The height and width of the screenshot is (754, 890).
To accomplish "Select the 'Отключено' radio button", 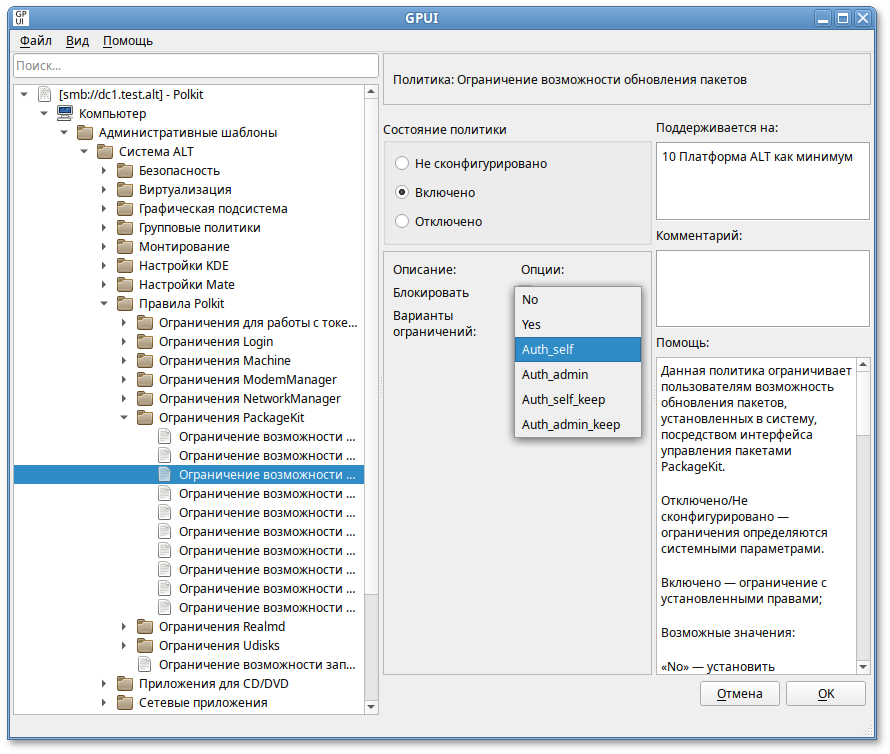I will click(402, 221).
